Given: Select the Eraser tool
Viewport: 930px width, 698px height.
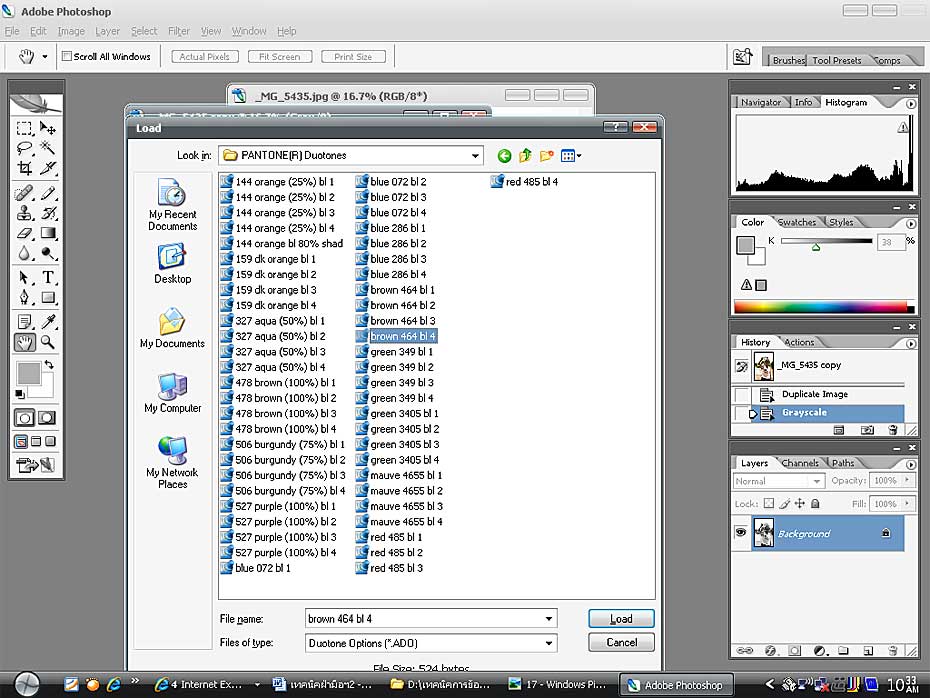Looking at the screenshot, I should pyautogui.click(x=24, y=233).
